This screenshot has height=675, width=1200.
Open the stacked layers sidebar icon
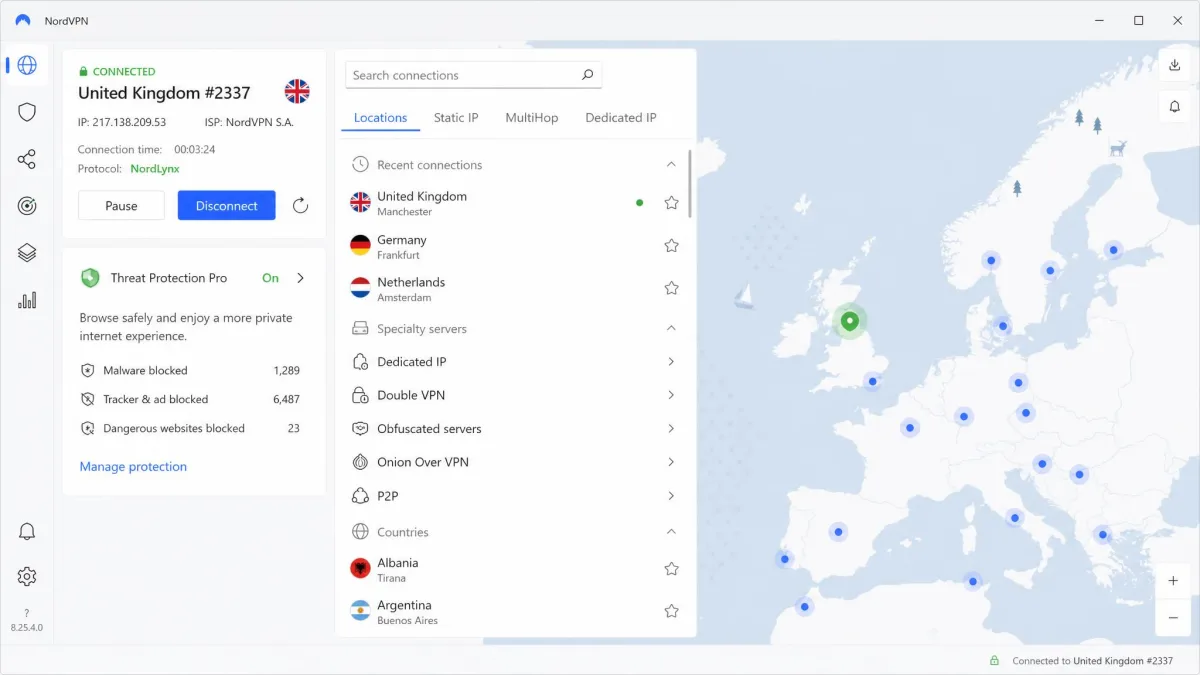tap(27, 253)
